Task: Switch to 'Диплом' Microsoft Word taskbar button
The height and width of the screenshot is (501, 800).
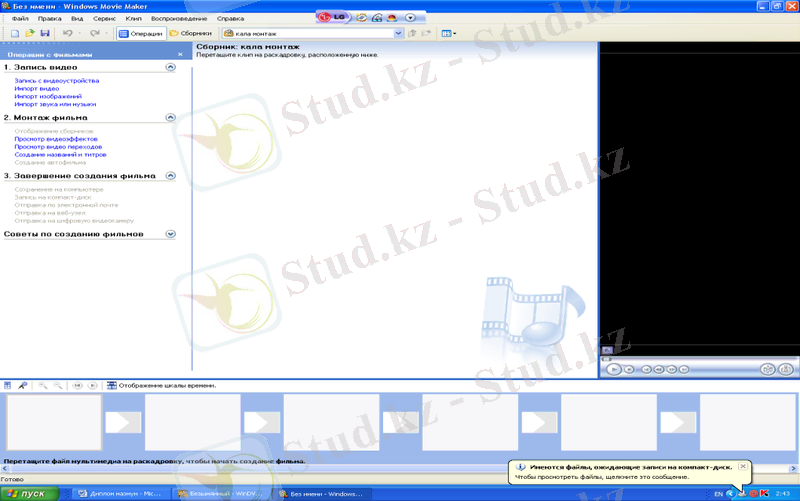Action: pyautogui.click(x=120, y=493)
